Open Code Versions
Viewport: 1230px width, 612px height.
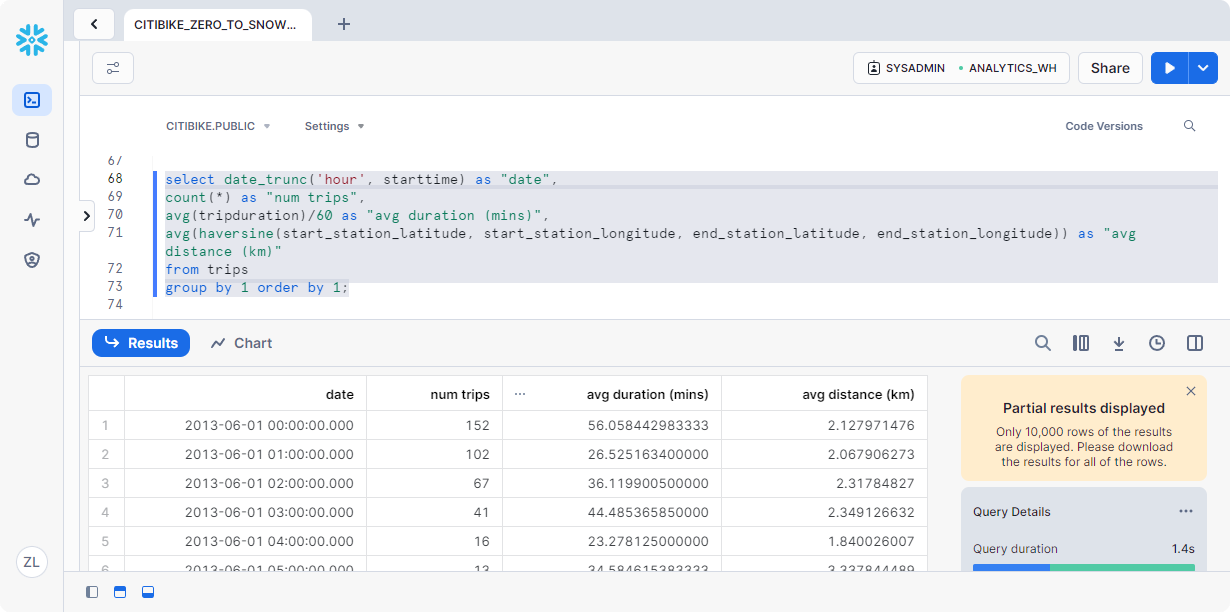tap(1104, 126)
